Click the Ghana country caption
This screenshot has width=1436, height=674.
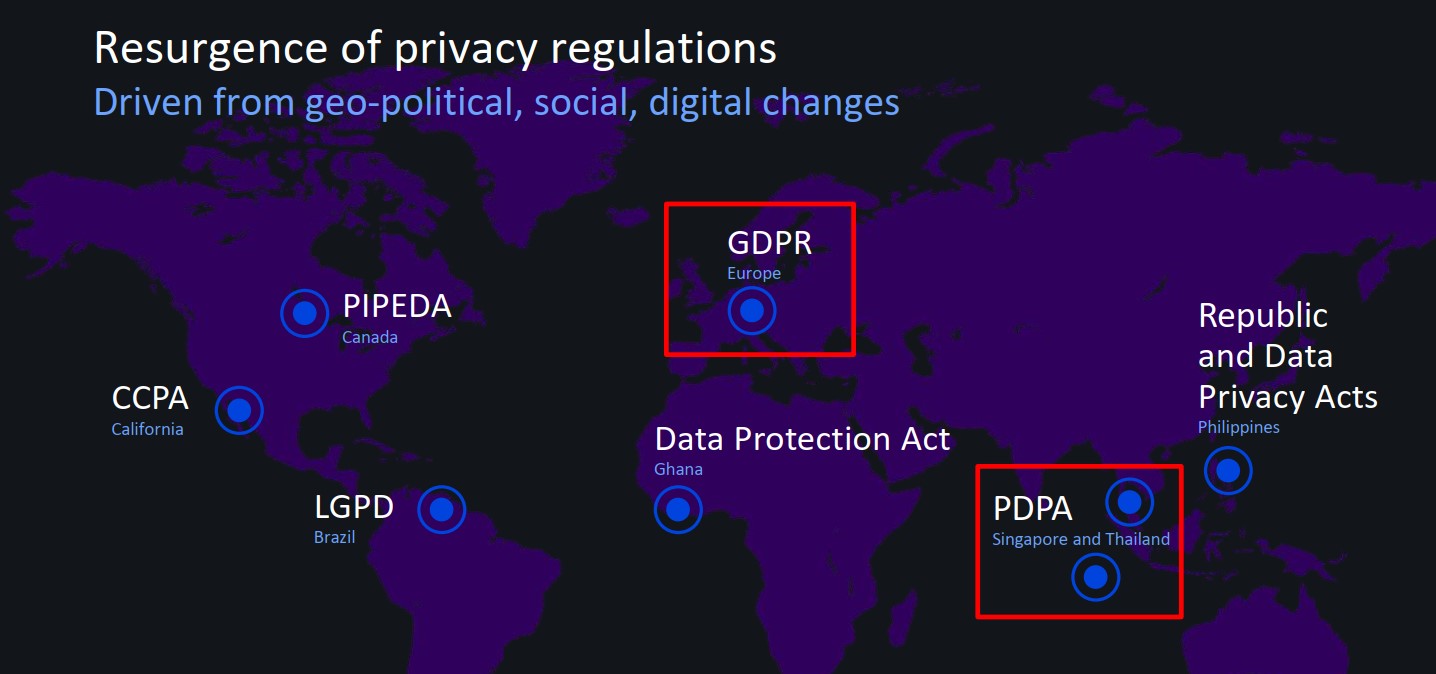[x=678, y=469]
